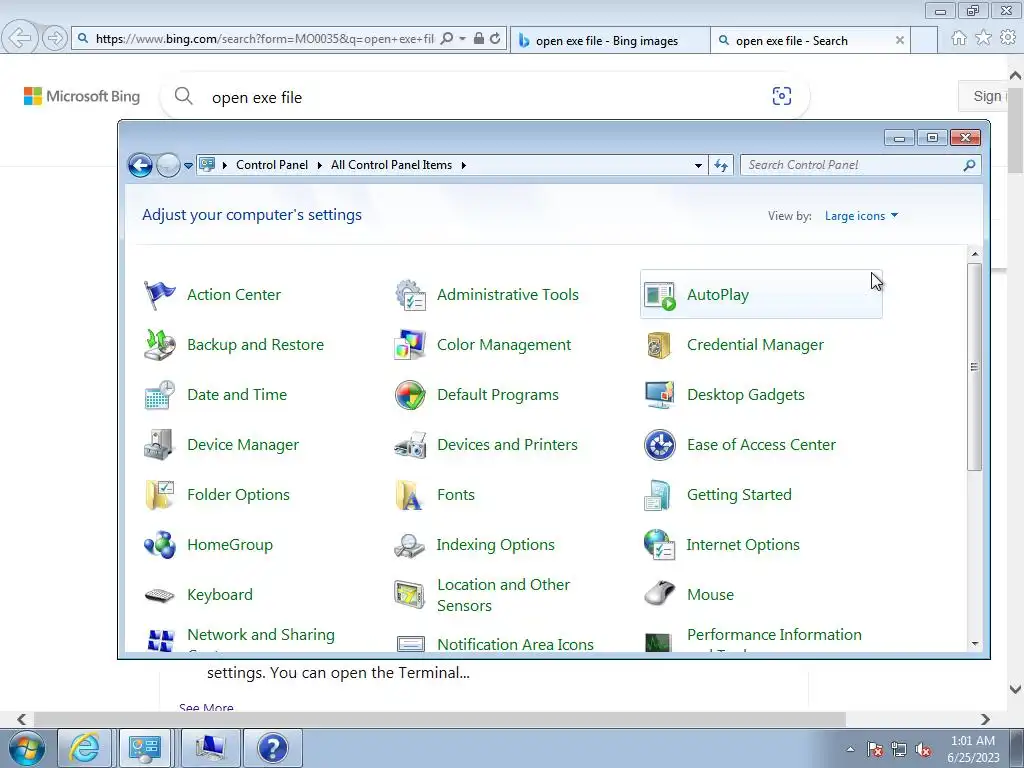The height and width of the screenshot is (768, 1024).
Task: Open the IE address bar search dropdown arrow
Action: tap(462, 39)
